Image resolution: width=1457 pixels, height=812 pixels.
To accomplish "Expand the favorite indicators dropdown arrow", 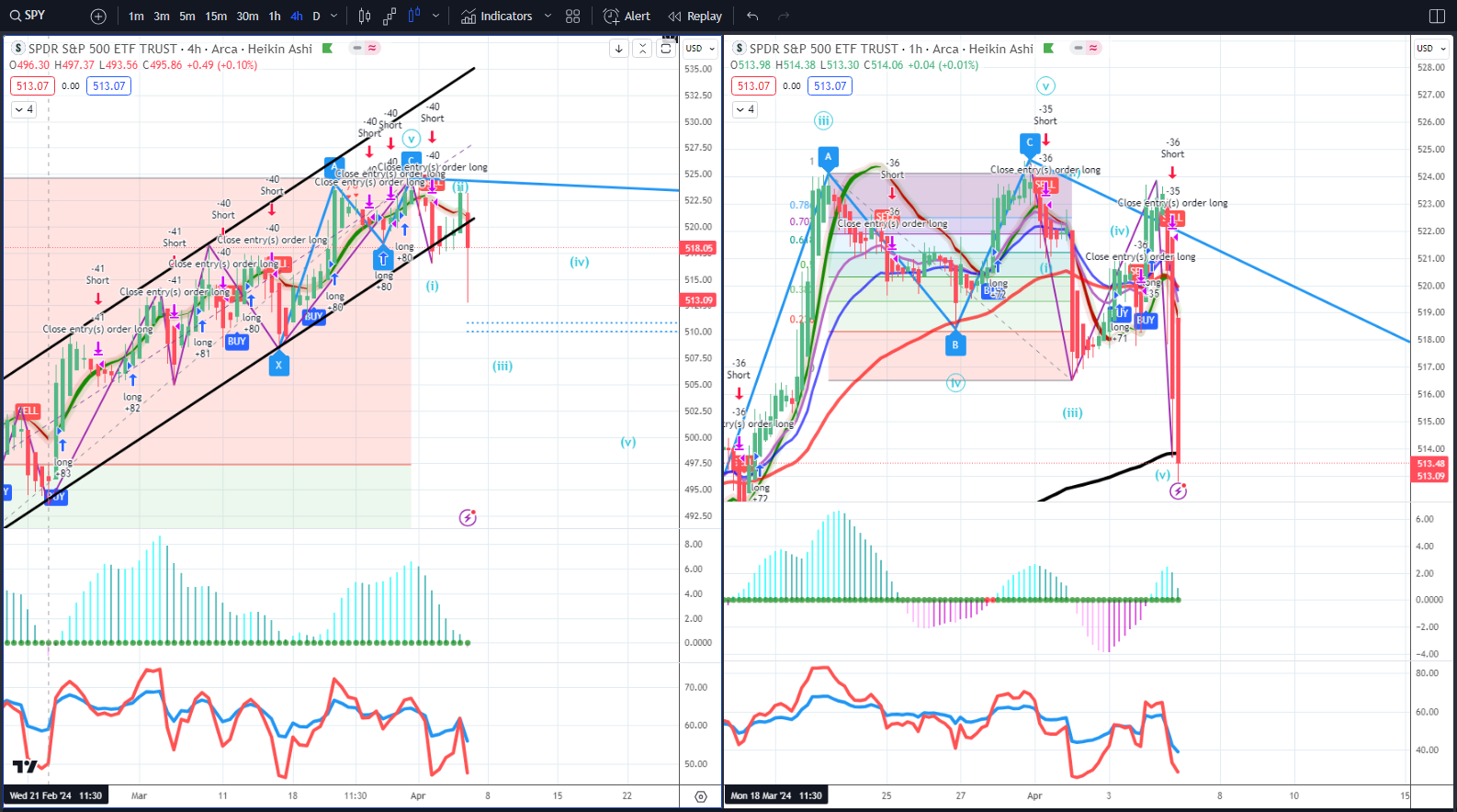I will [x=548, y=17].
